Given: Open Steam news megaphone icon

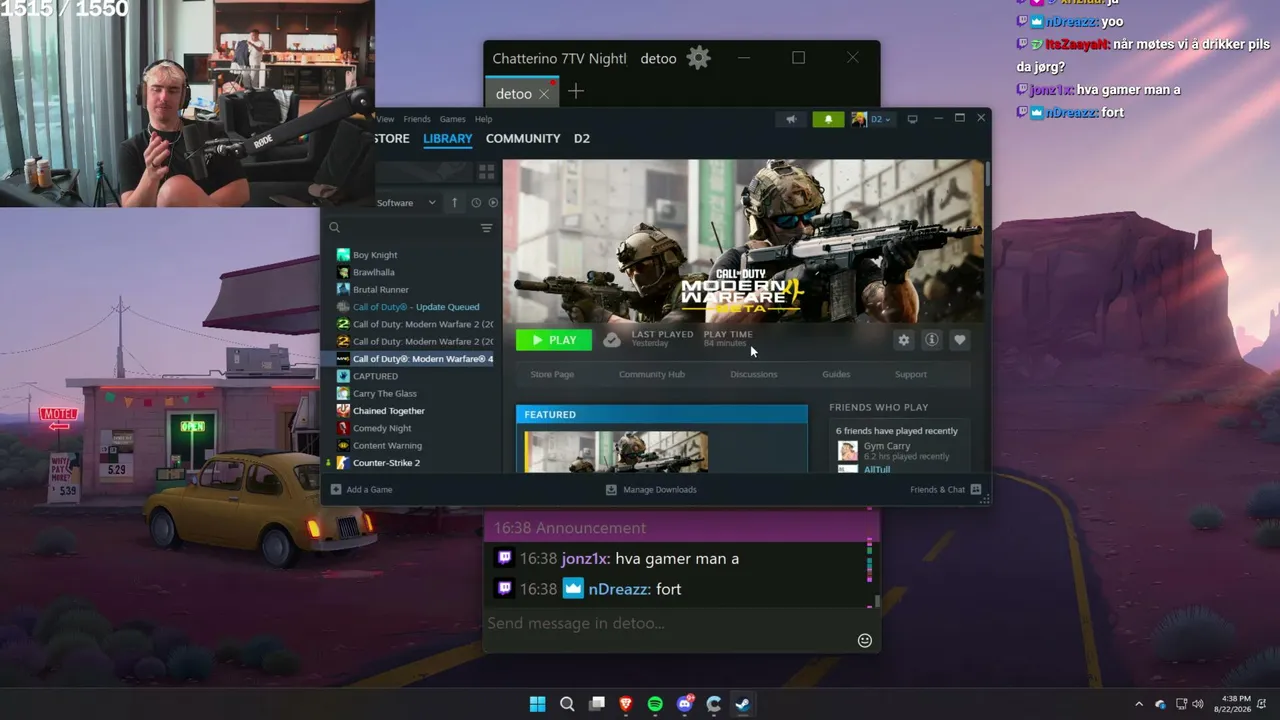Looking at the screenshot, I should click(x=791, y=119).
